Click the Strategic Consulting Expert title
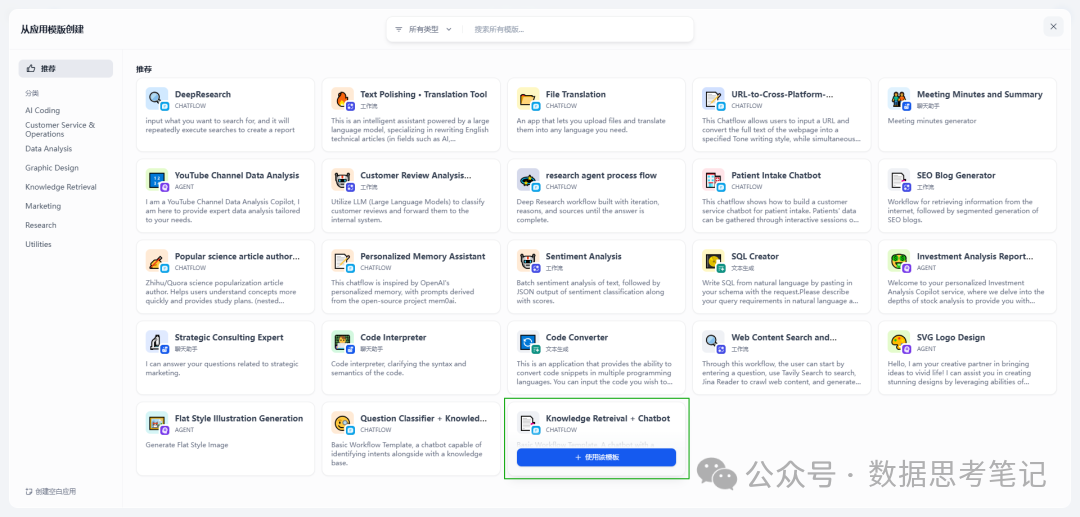This screenshot has height=517, width=1080. pos(229,337)
